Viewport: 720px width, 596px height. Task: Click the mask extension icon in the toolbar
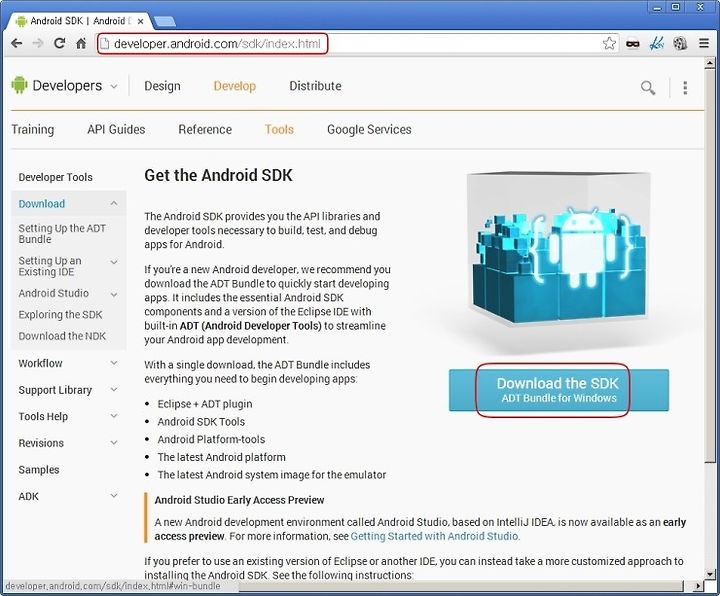(x=633, y=44)
